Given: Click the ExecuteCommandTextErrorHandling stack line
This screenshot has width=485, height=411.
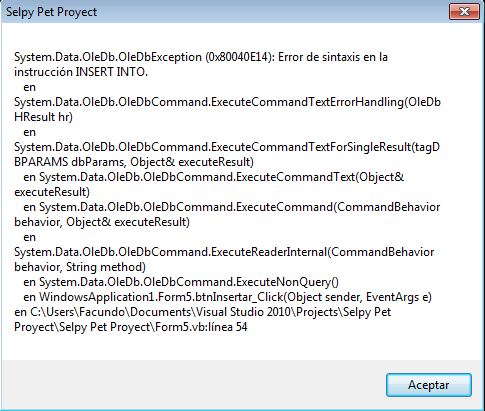Looking at the screenshot, I should click(227, 102).
